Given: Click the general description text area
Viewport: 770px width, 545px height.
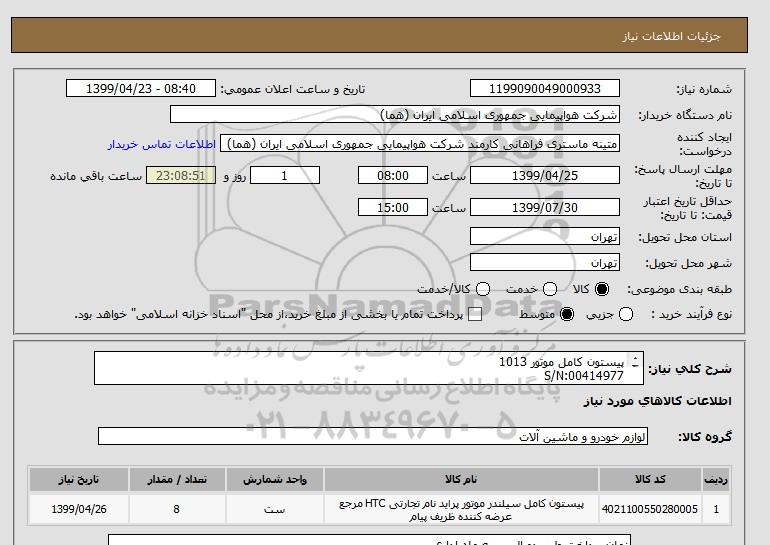Looking at the screenshot, I should click(x=368, y=368).
